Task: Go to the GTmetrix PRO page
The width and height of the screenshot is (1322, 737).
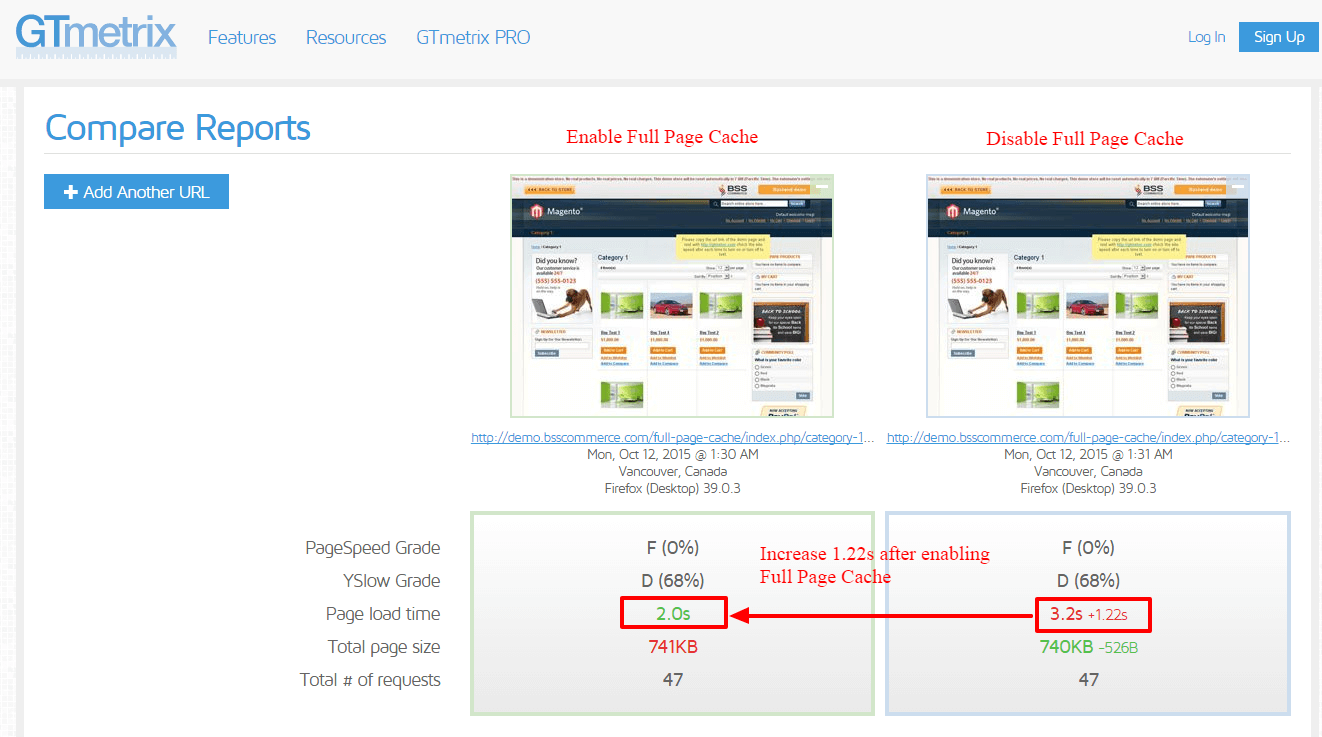Action: click(x=473, y=38)
